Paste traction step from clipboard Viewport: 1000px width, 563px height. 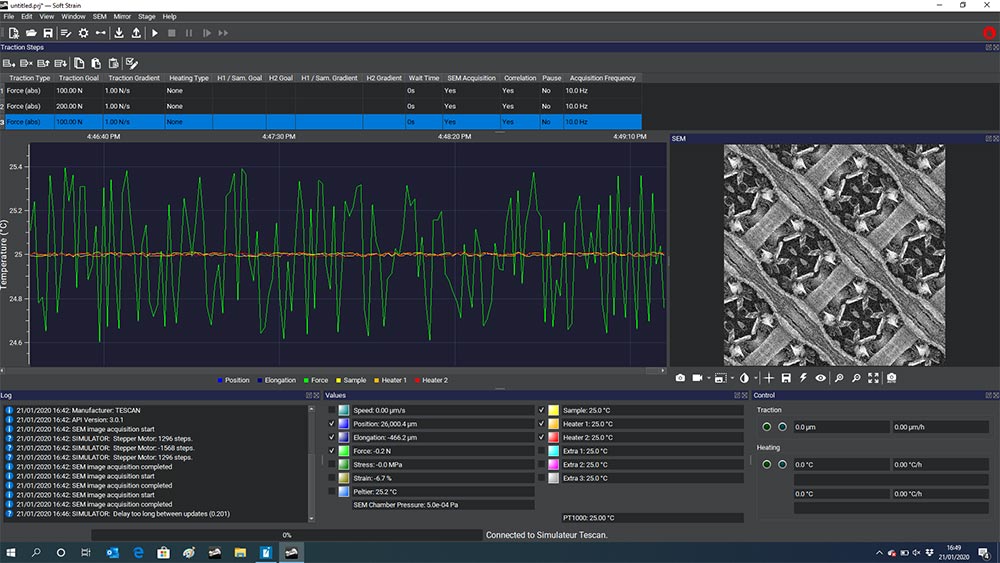click(96, 63)
